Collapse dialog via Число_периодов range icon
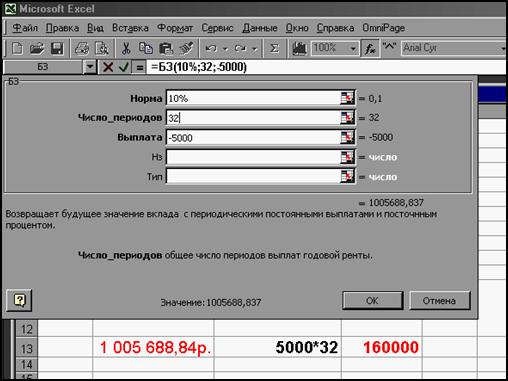Viewport: 508px width, 381px height. click(x=347, y=117)
